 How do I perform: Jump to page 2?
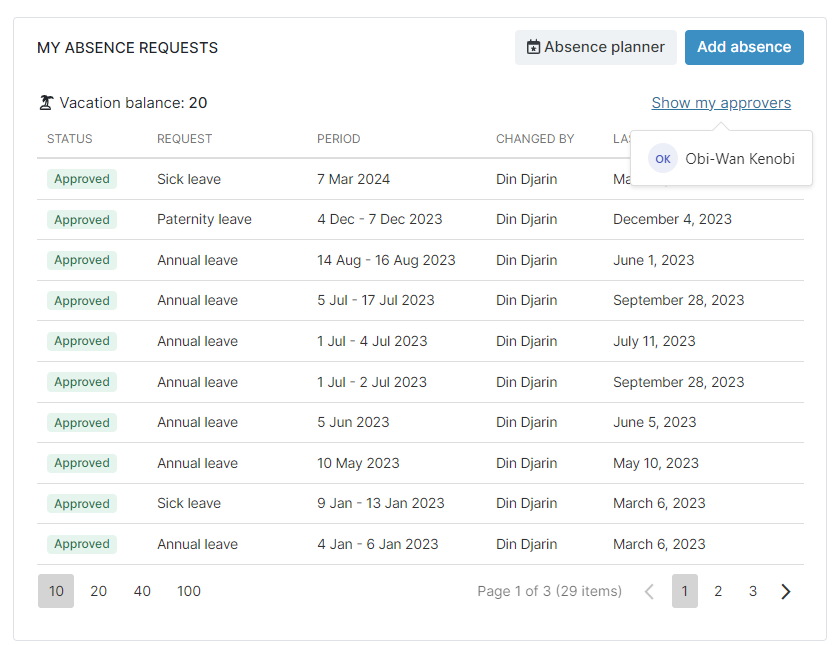pos(718,591)
